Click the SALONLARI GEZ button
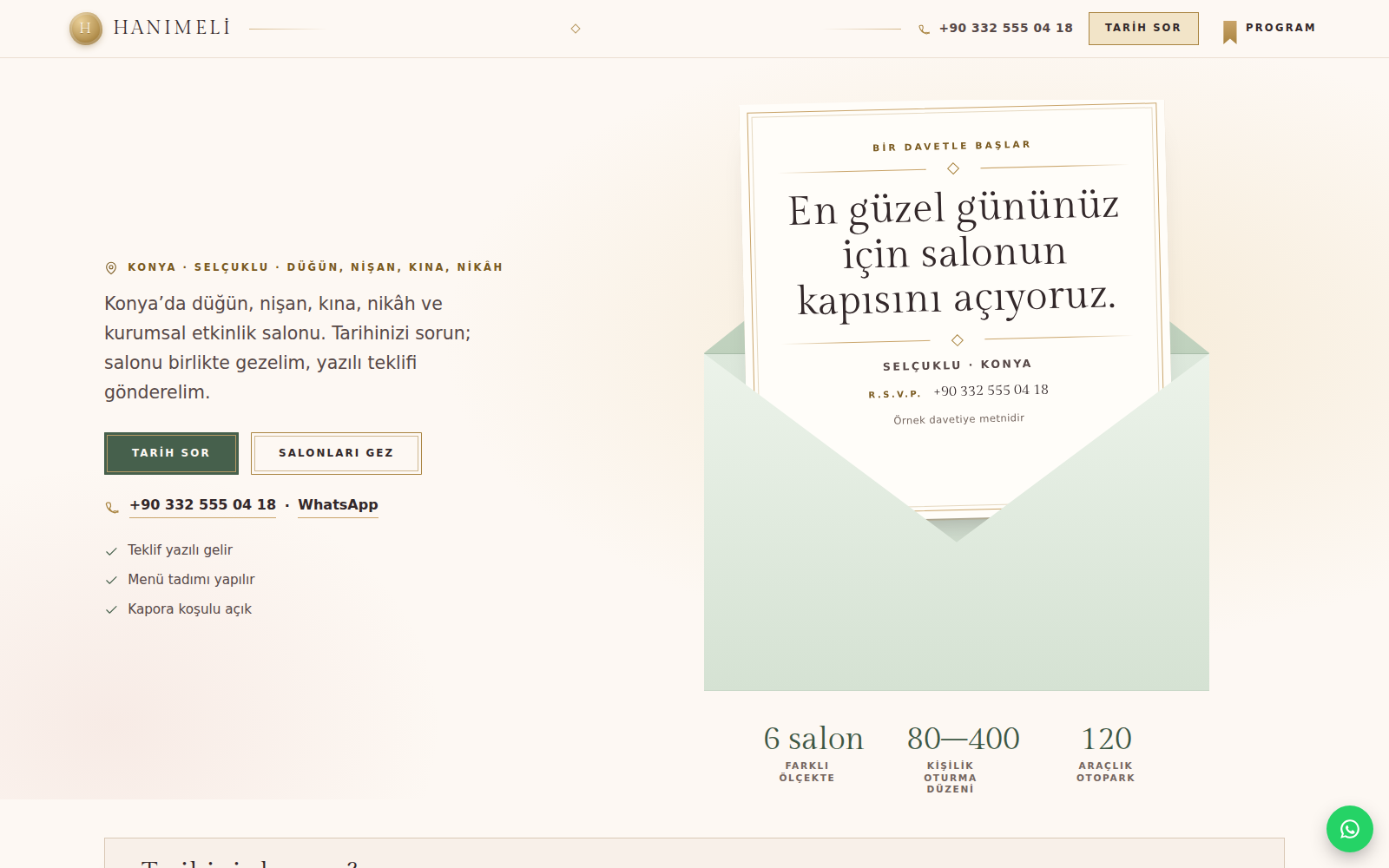Screen dimensions: 1389x868 [336, 453]
